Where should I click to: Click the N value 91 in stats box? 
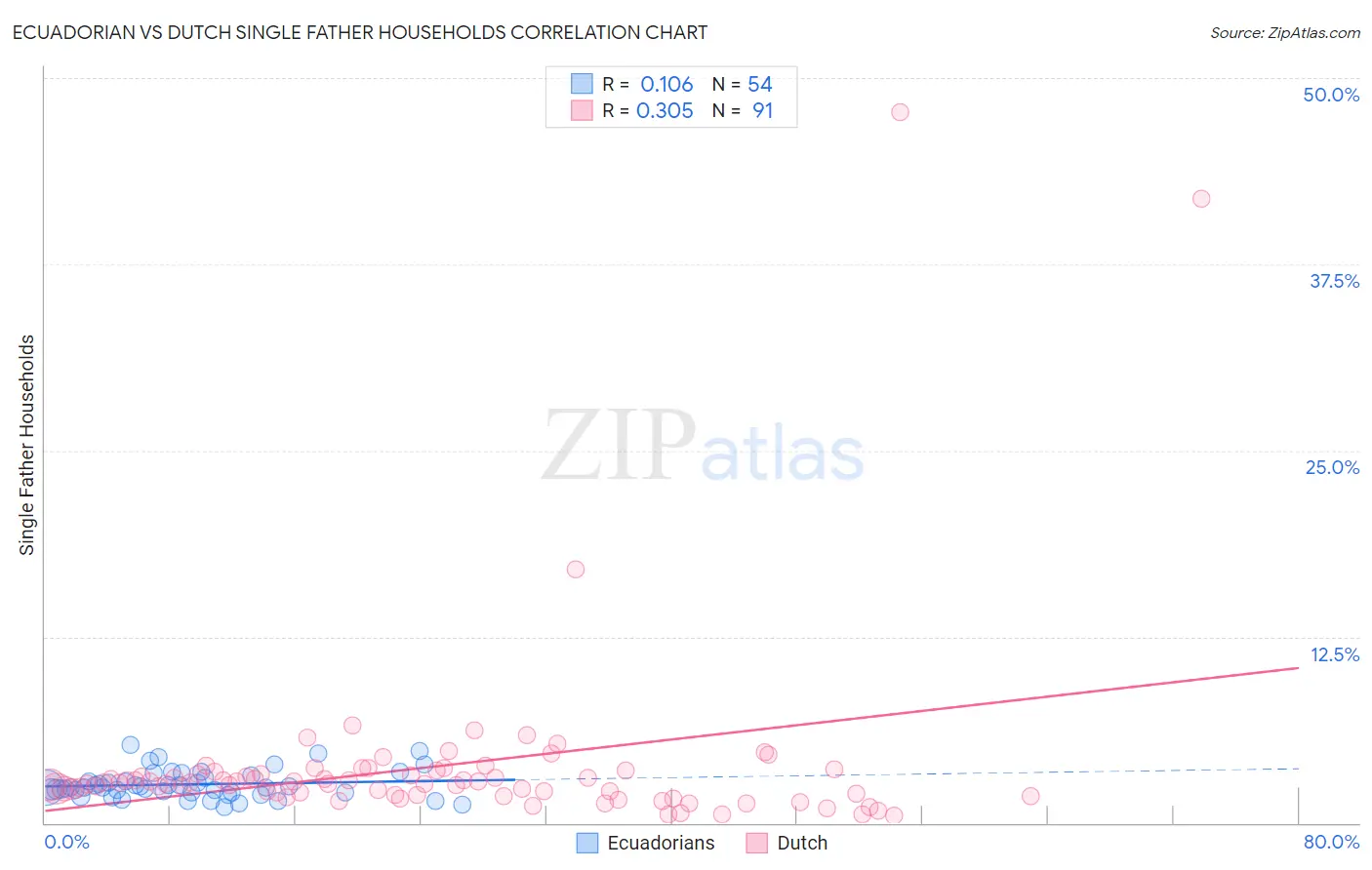coord(762,110)
